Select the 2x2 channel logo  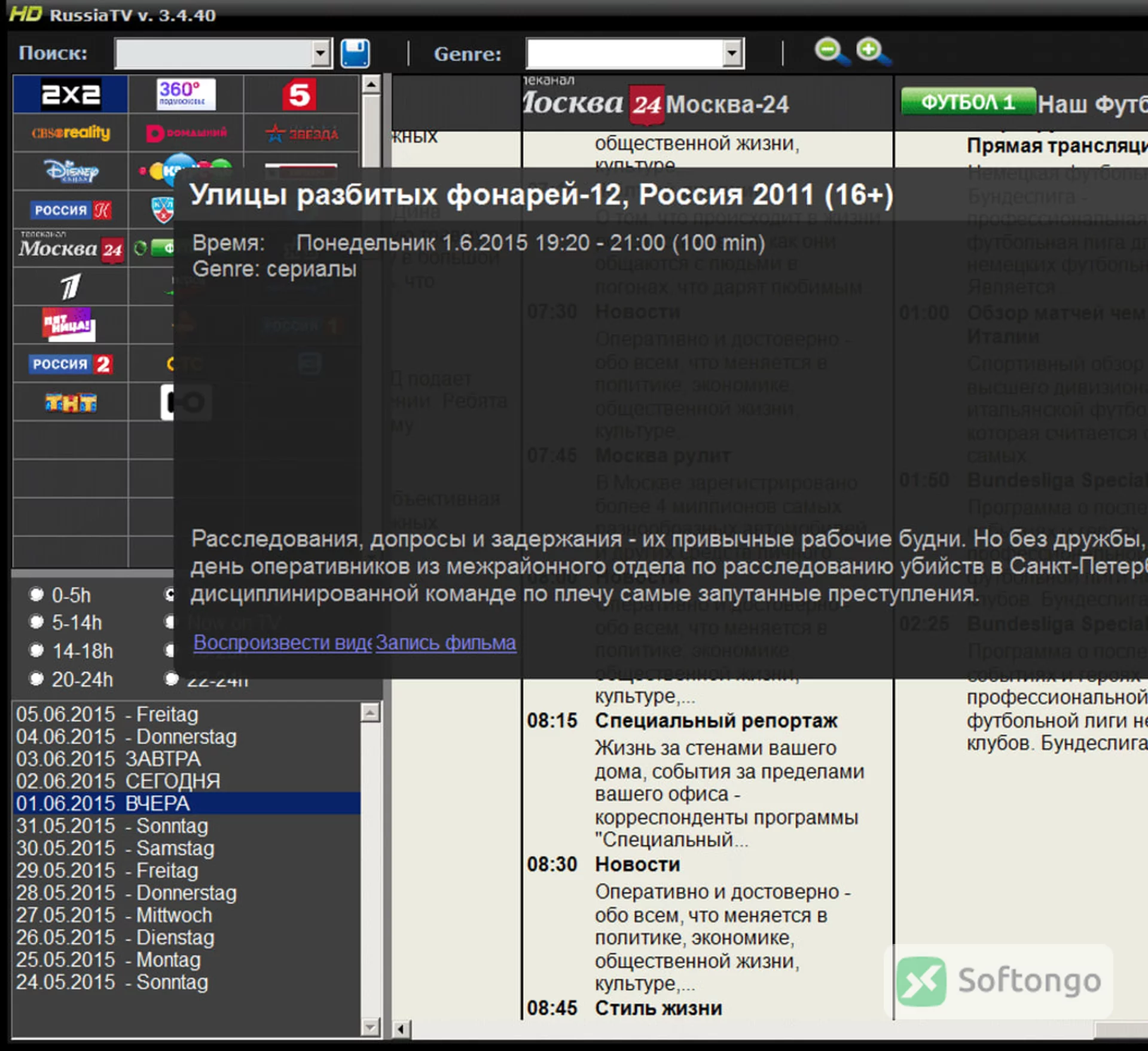[x=71, y=94]
